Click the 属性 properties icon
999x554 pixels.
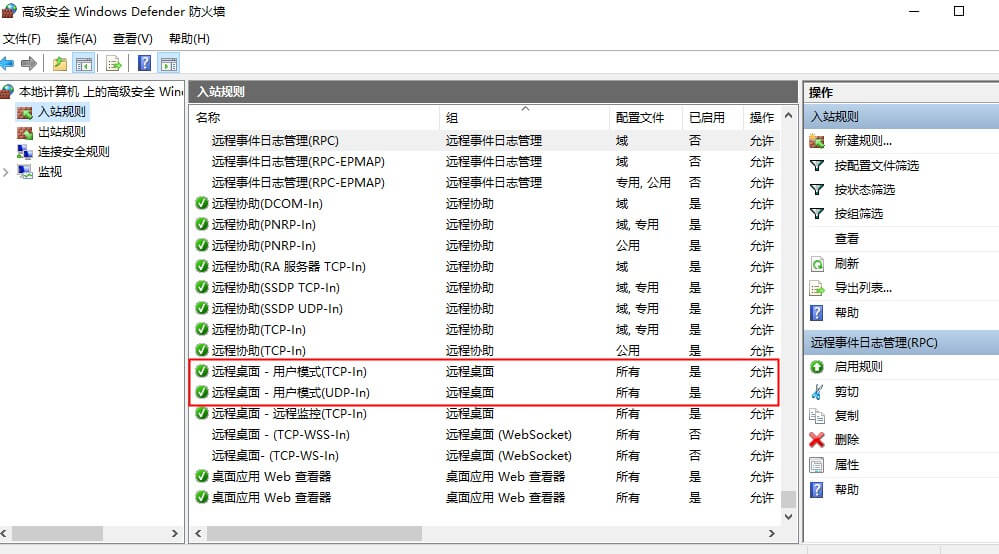pos(817,465)
